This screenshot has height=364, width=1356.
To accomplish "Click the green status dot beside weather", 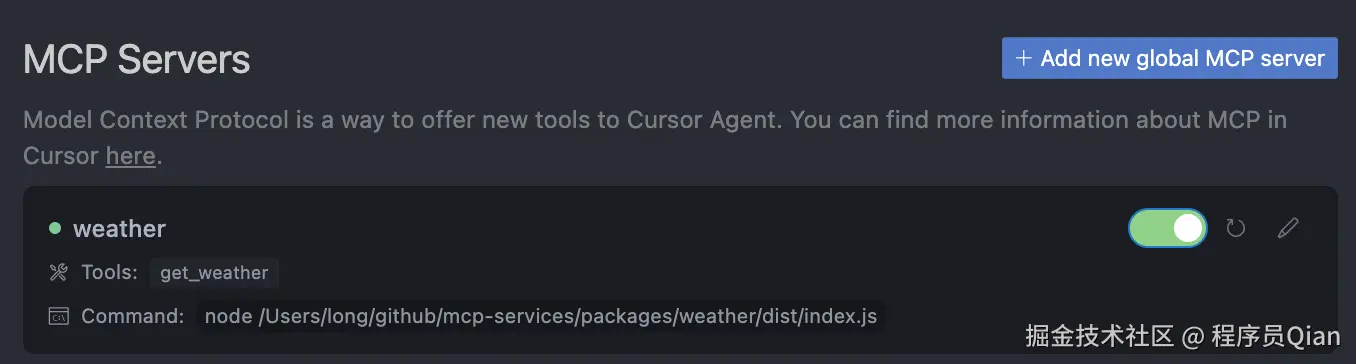I will click(55, 228).
